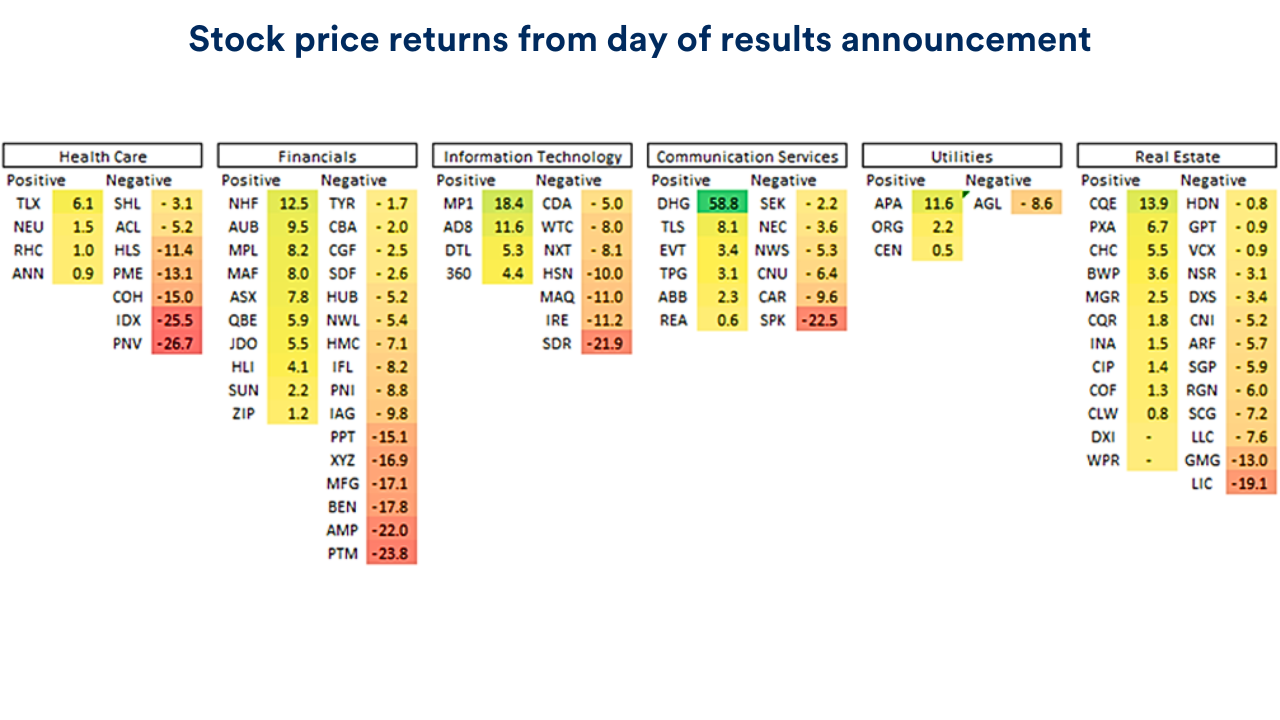Select the Positive label under Real Estate
This screenshot has width=1280, height=720.
(1110, 180)
